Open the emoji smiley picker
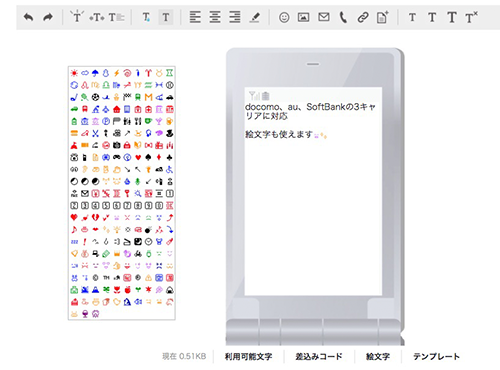The height and width of the screenshot is (370, 500). tap(284, 17)
